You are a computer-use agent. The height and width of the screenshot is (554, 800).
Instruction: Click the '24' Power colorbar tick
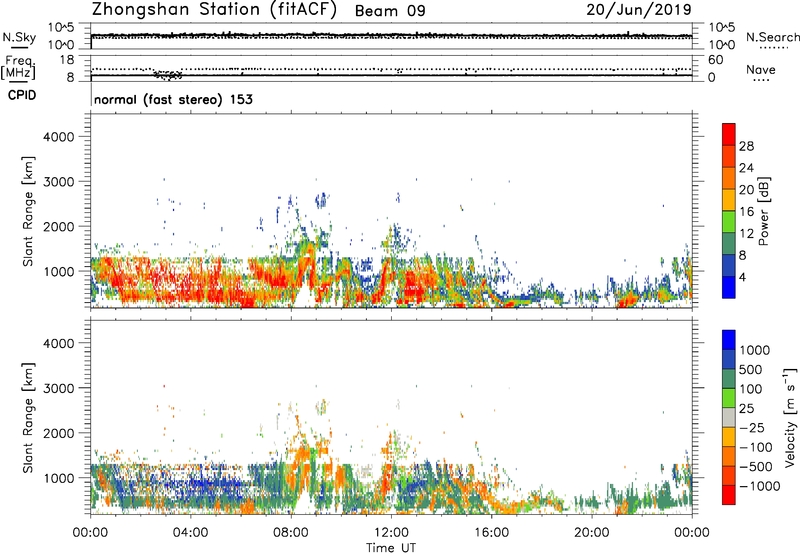pos(746,168)
